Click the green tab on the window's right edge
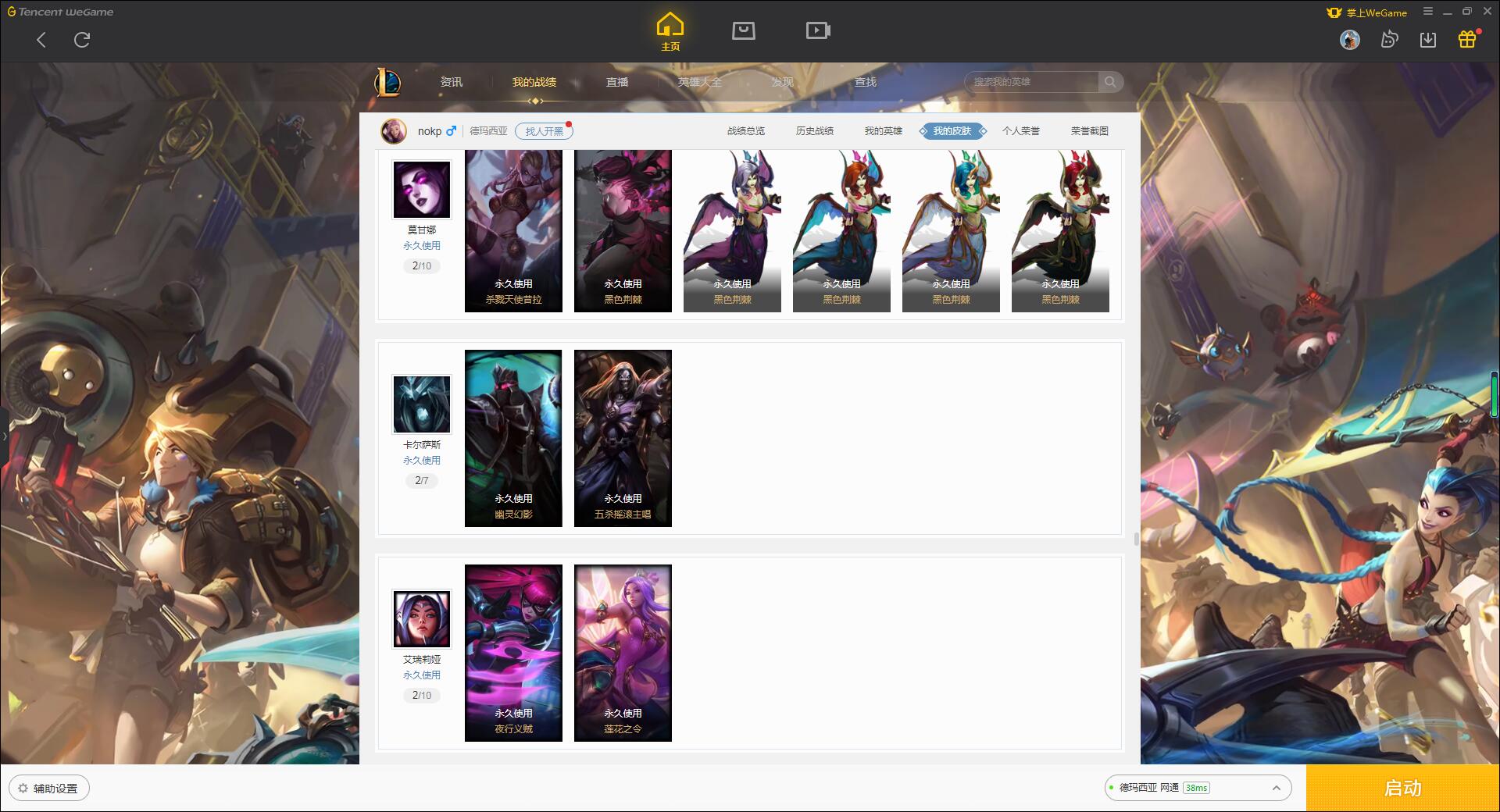The image size is (1500, 812). pyautogui.click(x=1495, y=395)
